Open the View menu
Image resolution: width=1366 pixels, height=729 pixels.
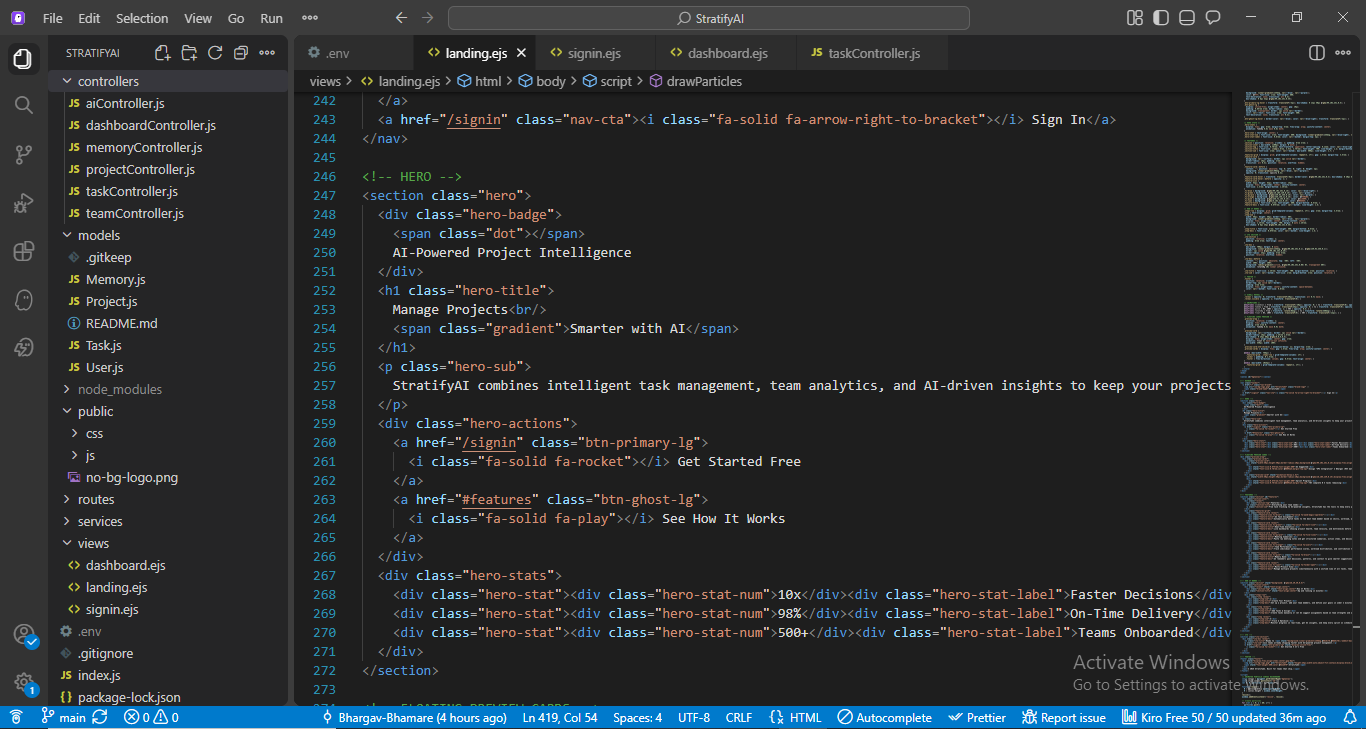point(197,17)
